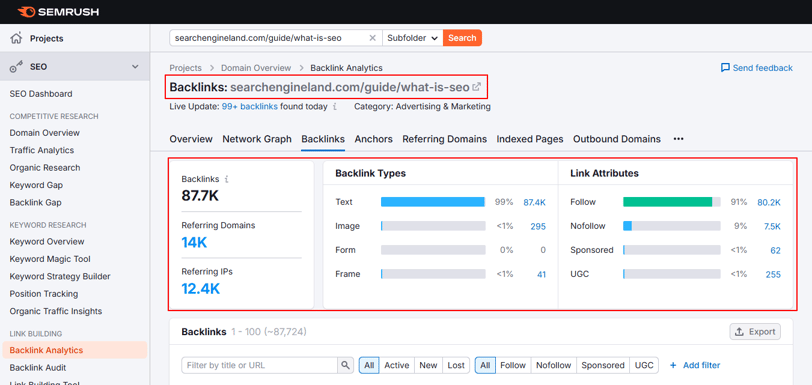Image resolution: width=812 pixels, height=385 pixels.
Task: Click the orange Search button
Action: (462, 38)
